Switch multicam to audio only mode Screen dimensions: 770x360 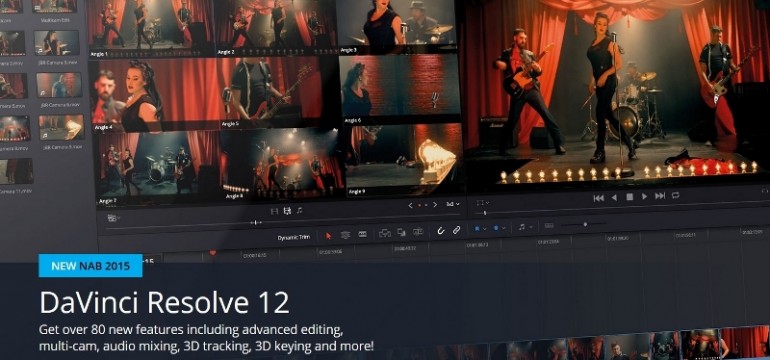click(300, 210)
